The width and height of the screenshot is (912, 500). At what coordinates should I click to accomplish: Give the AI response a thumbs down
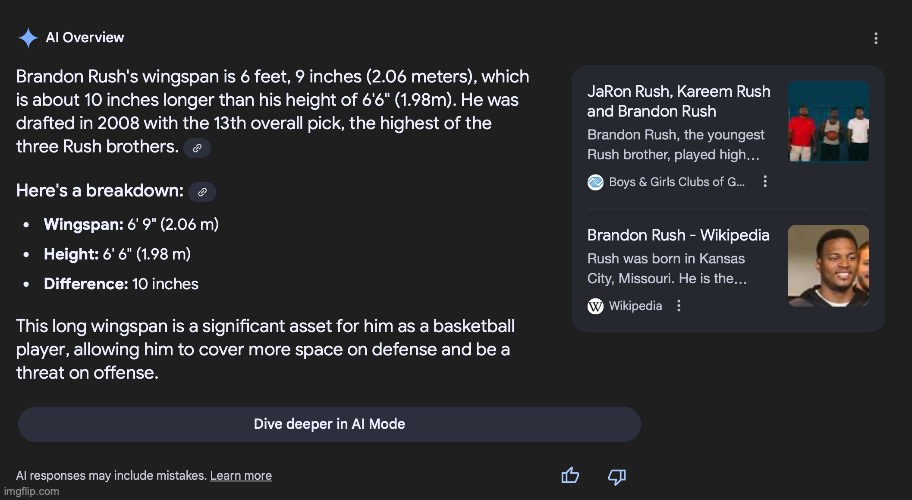[617, 476]
